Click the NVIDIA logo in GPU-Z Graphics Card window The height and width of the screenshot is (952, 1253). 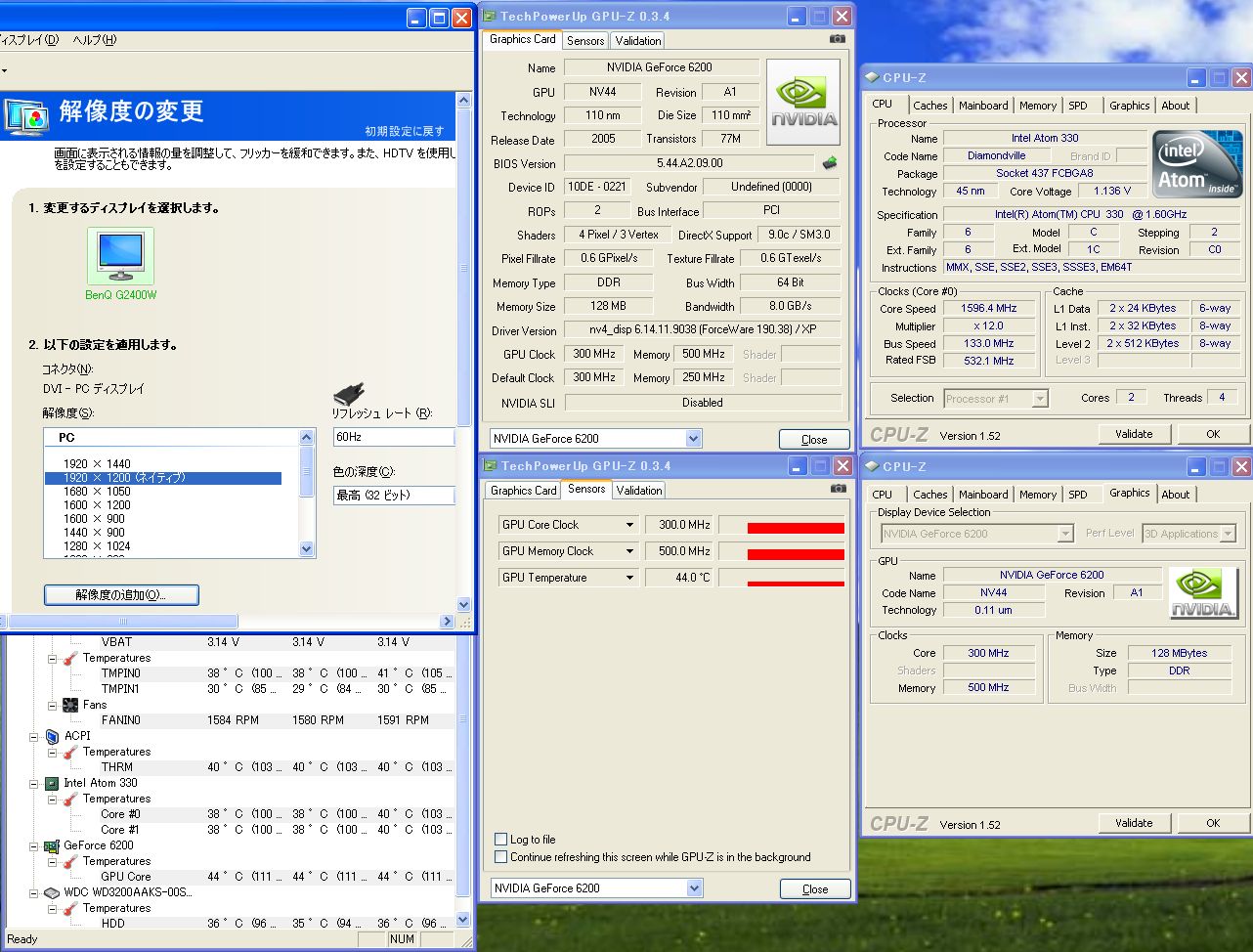pos(803,103)
